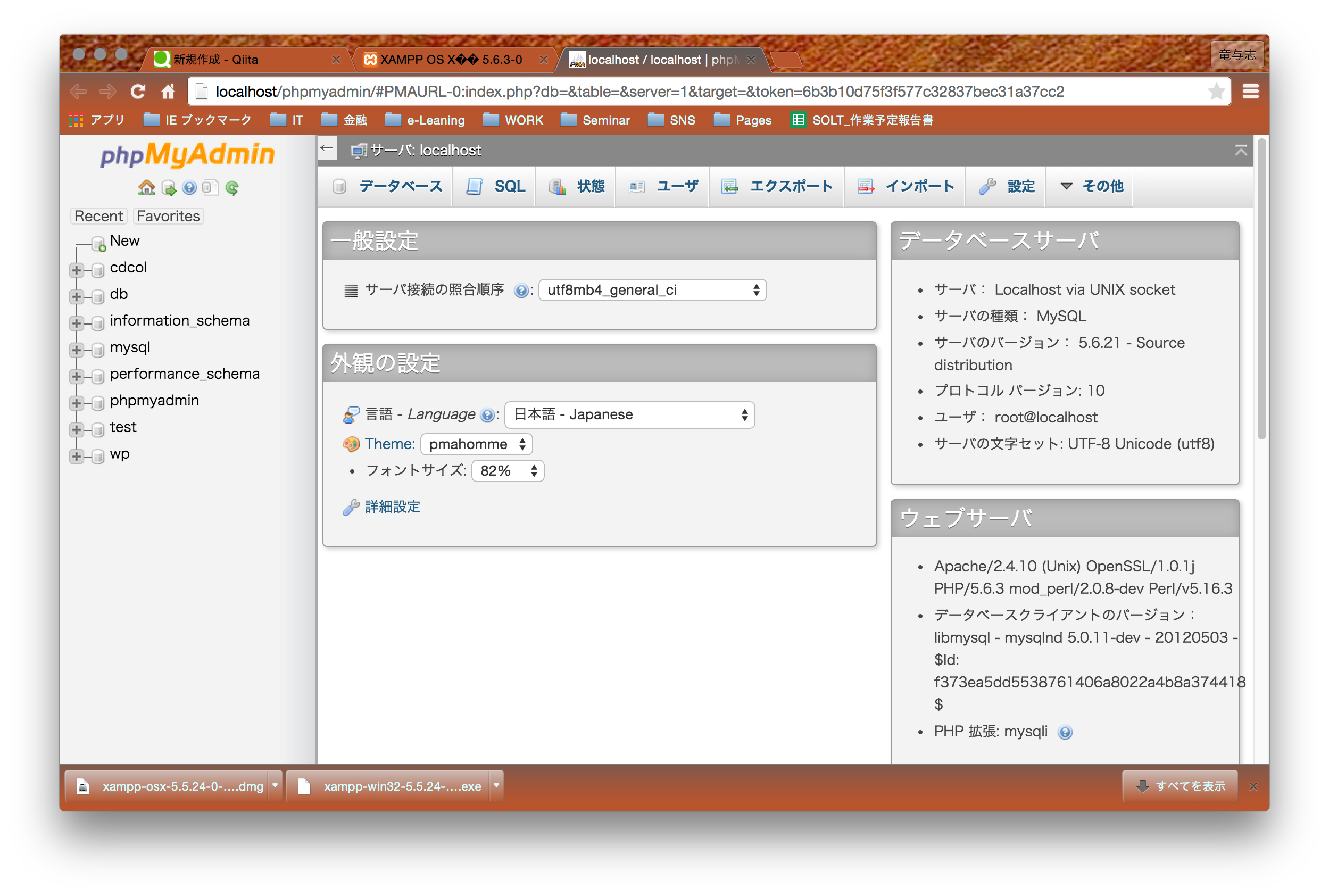Image resolution: width=1329 pixels, height=896 pixels.
Task: Click すべてを表示 to show all downloads
Action: (1181, 786)
